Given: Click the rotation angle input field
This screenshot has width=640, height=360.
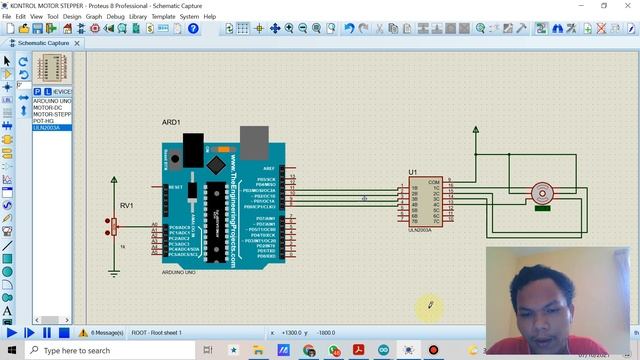Looking at the screenshot, I should coord(24,85).
